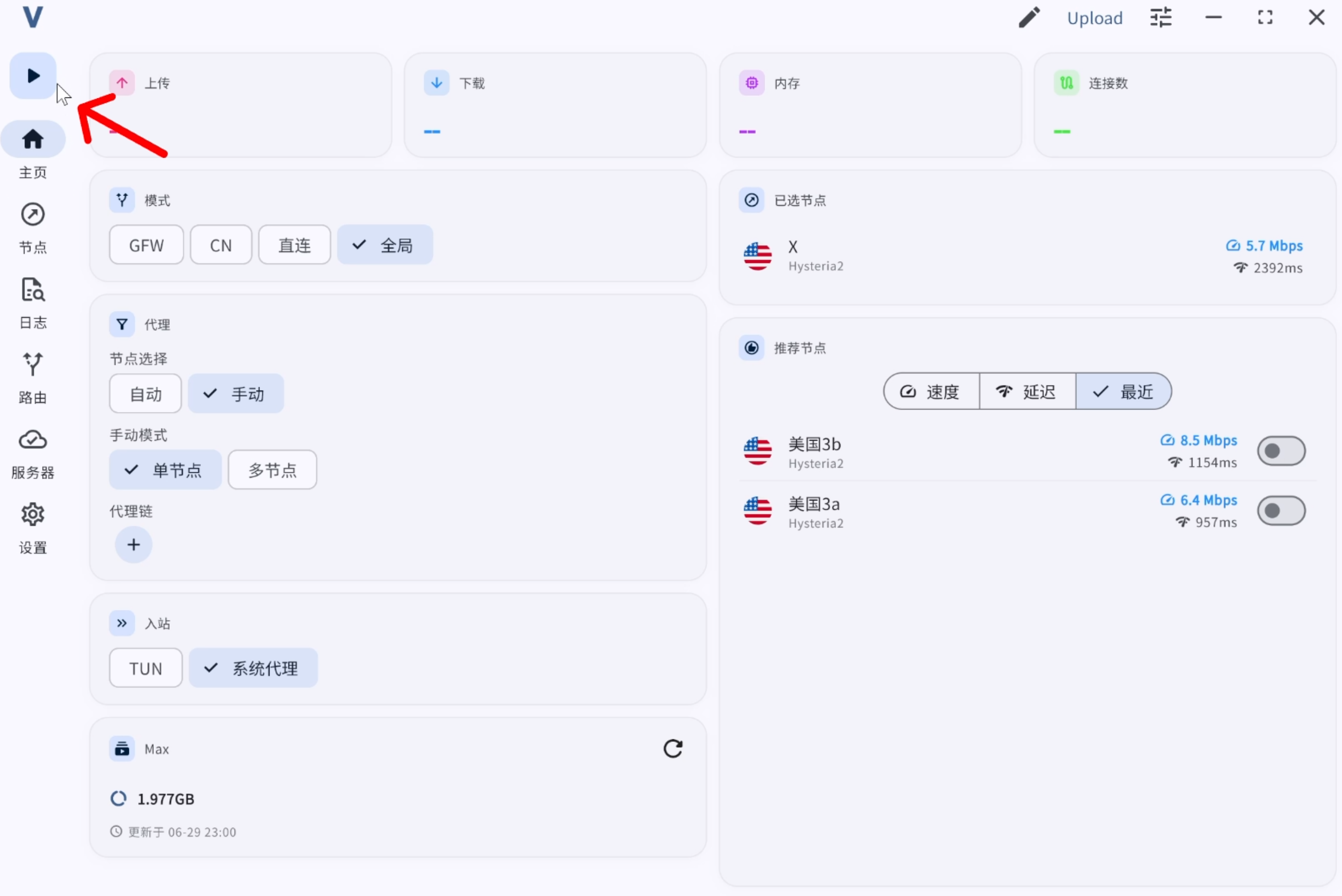Click the 957ms latency value
Viewport: 1342px width, 896px height.
coord(1216,522)
